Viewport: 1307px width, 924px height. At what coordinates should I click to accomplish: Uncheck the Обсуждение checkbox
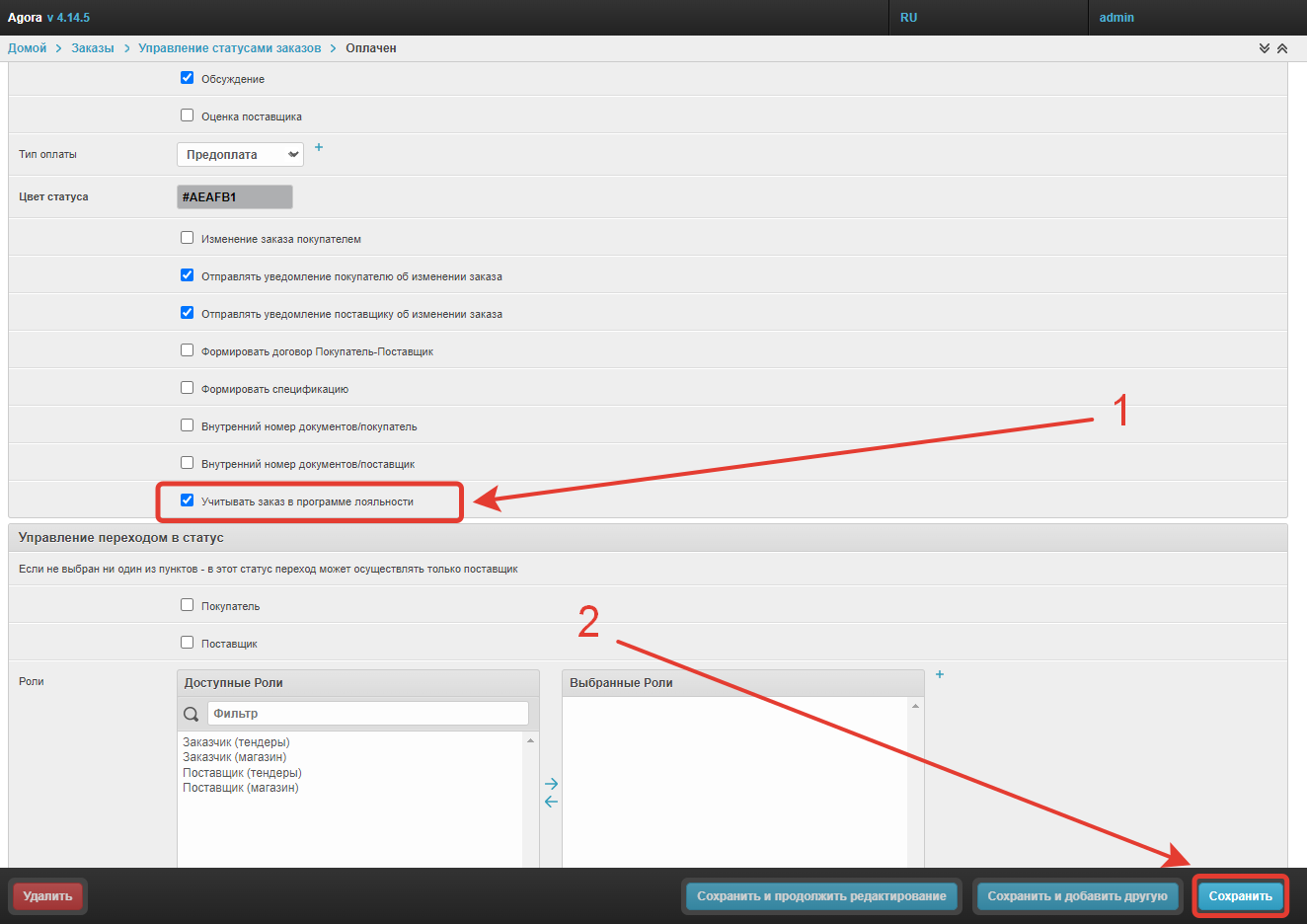tap(188, 78)
